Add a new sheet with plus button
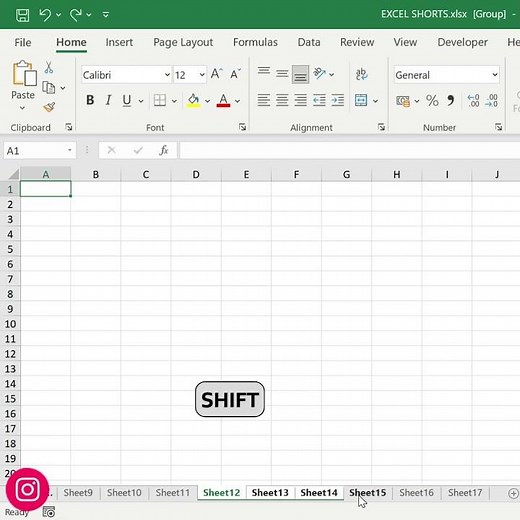This screenshot has width=520, height=520. (513, 493)
